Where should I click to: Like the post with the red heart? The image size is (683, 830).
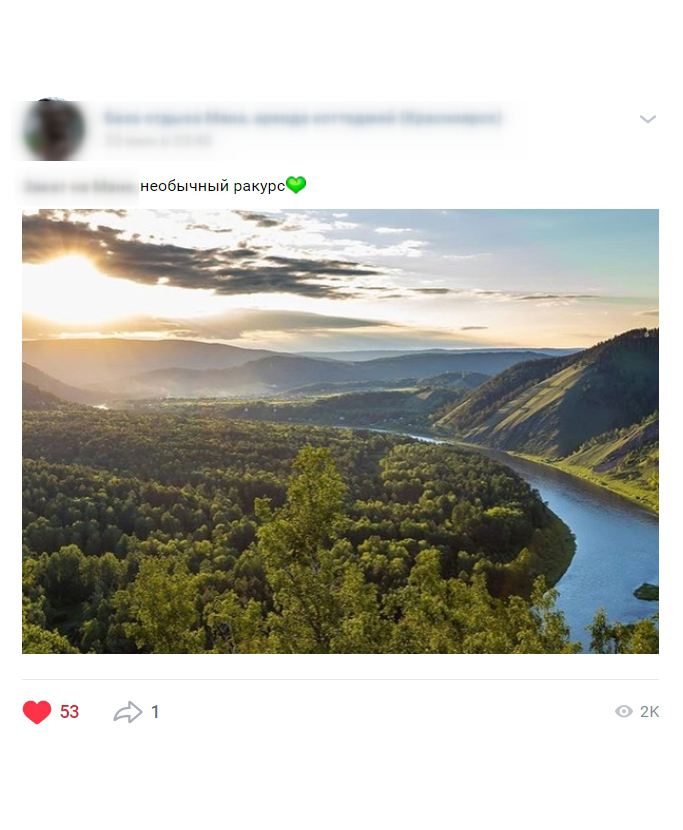pyautogui.click(x=37, y=711)
